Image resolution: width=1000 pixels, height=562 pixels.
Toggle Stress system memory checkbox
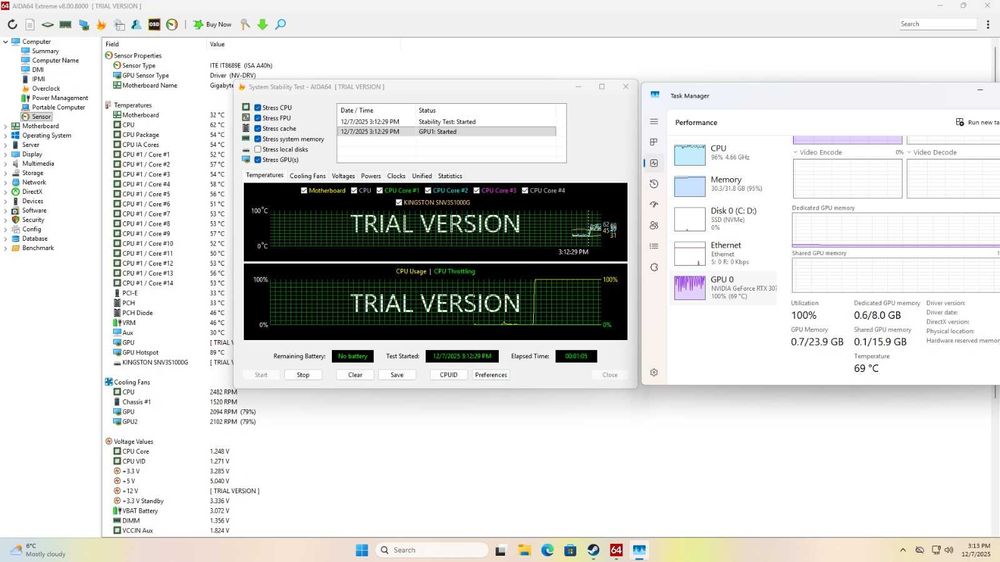258,139
